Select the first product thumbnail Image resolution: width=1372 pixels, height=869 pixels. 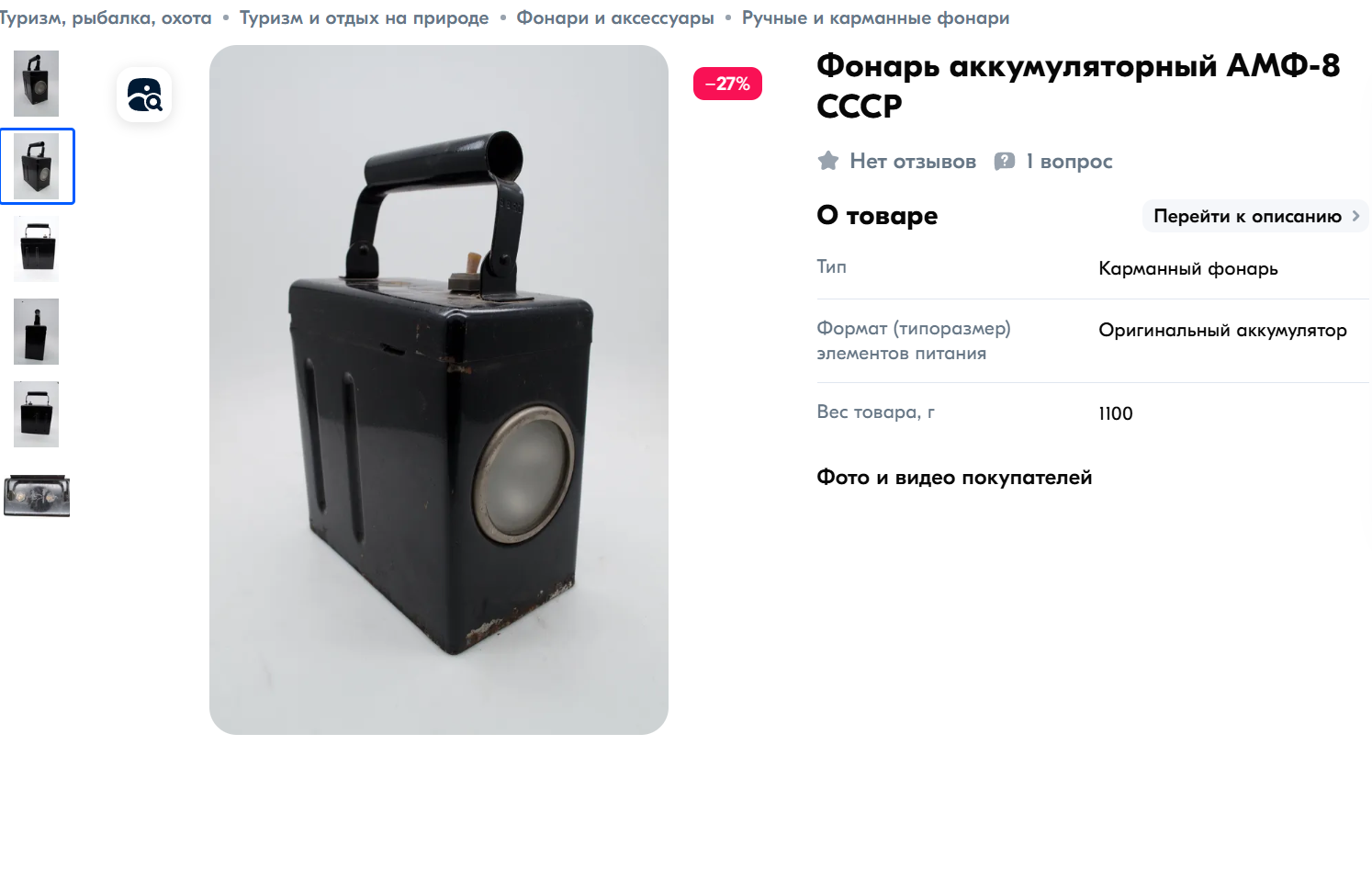pos(37,84)
